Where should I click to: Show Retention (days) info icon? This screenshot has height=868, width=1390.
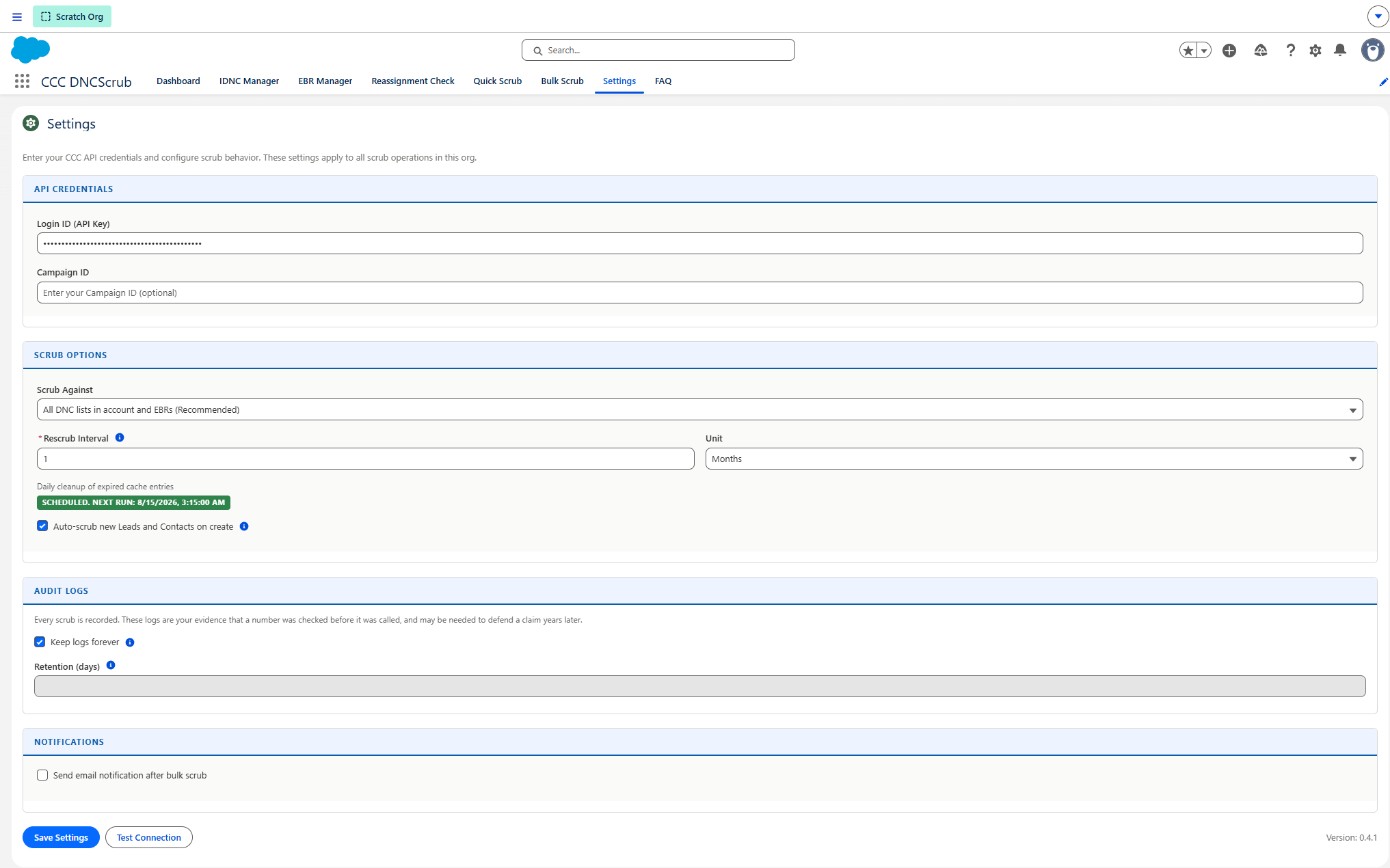click(111, 665)
